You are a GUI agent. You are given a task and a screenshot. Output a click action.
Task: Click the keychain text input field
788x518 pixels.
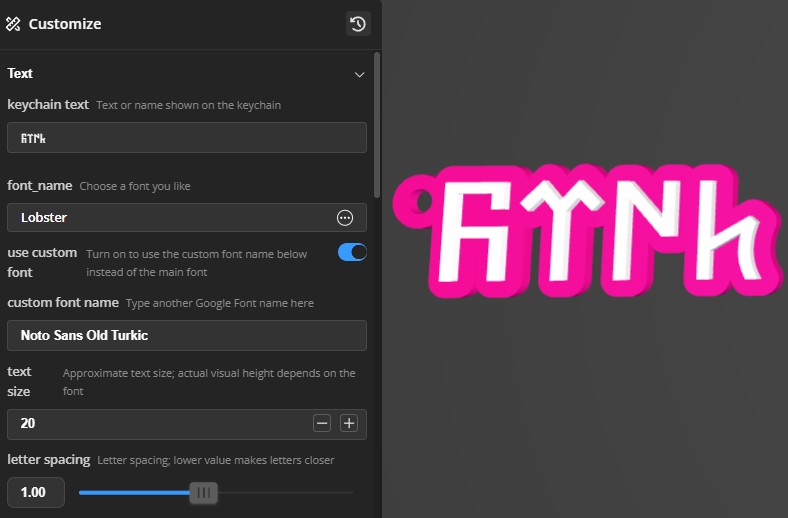(187, 138)
